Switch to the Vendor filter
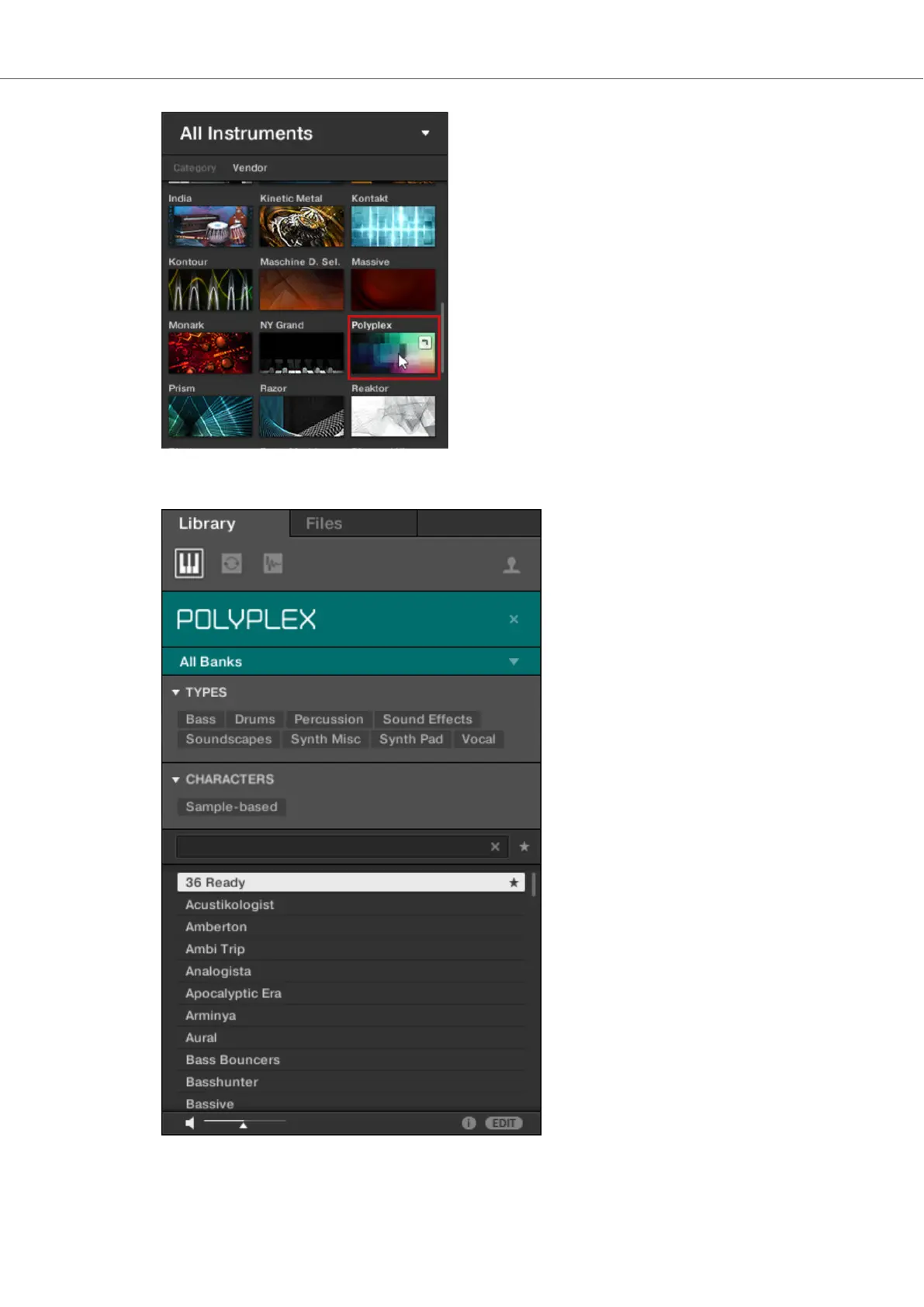 point(250,168)
